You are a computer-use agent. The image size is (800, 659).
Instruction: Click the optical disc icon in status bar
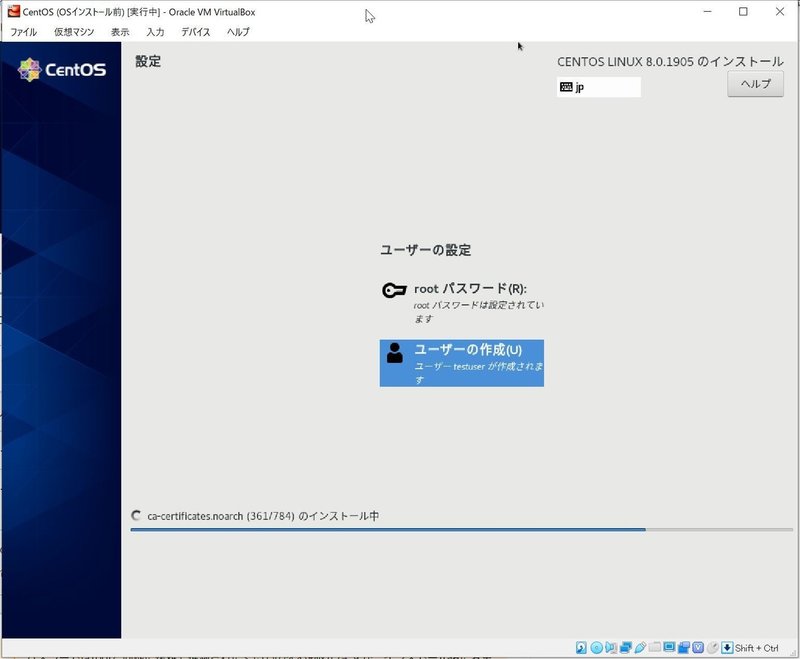pyautogui.click(x=596, y=648)
